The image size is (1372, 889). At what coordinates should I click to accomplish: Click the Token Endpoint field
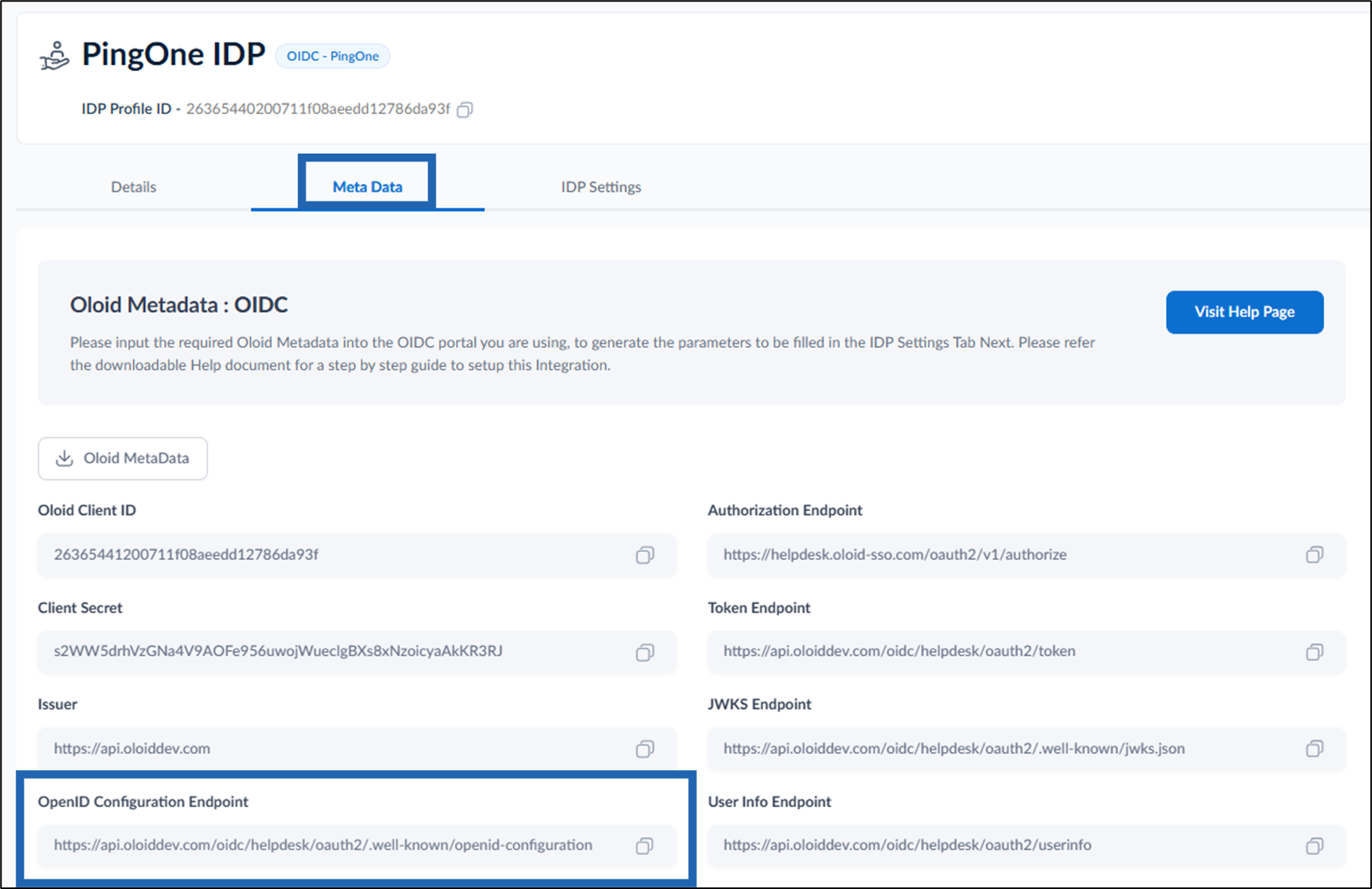1026,652
